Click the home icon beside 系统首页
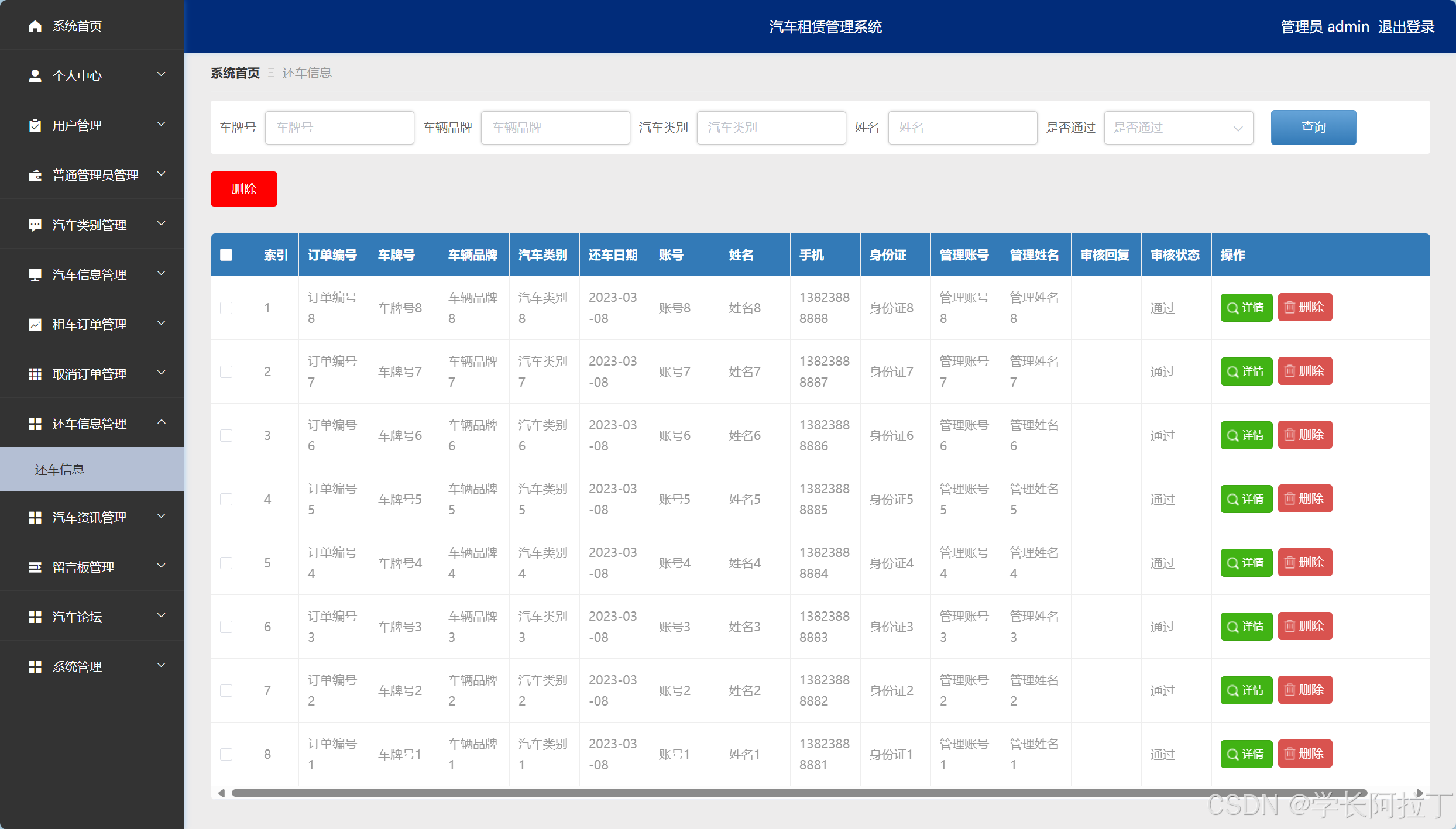Screen dimensions: 1456x829 tap(35, 26)
